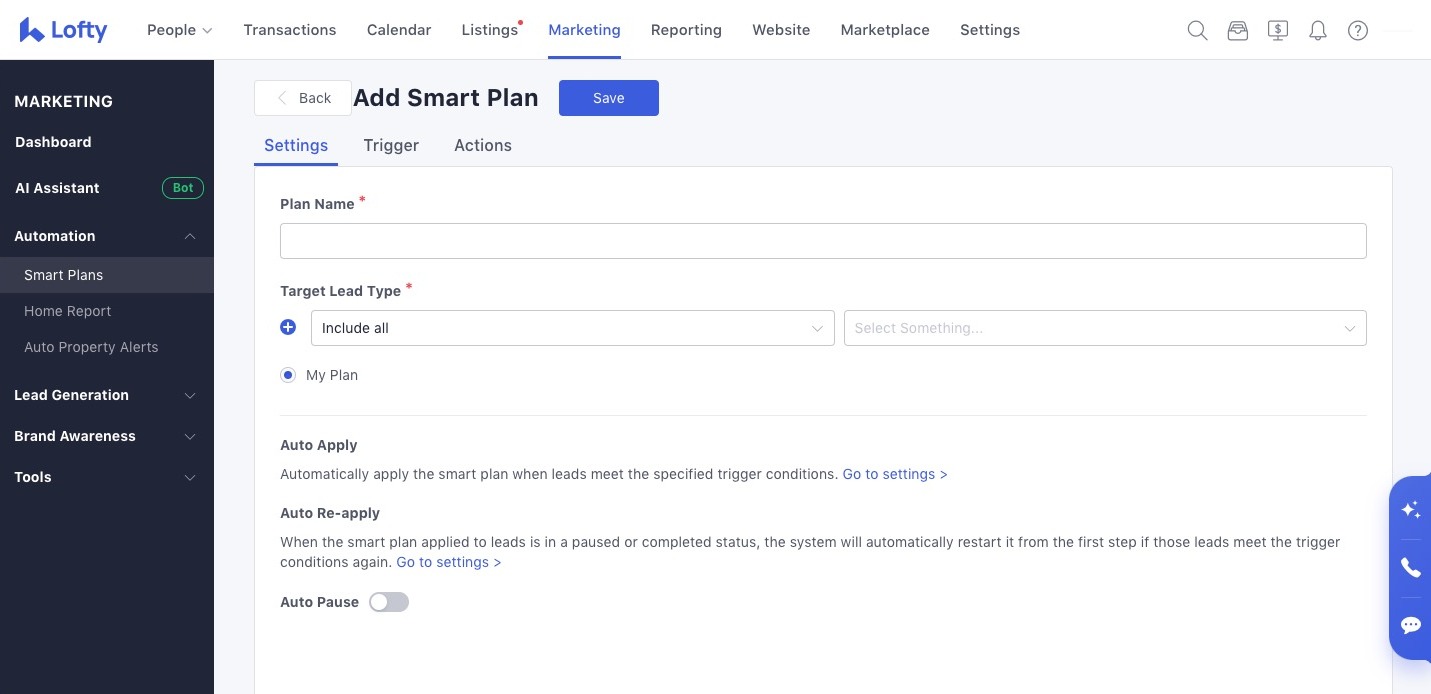Image resolution: width=1431 pixels, height=694 pixels.
Task: Switch to the Trigger tab
Action: point(391,145)
